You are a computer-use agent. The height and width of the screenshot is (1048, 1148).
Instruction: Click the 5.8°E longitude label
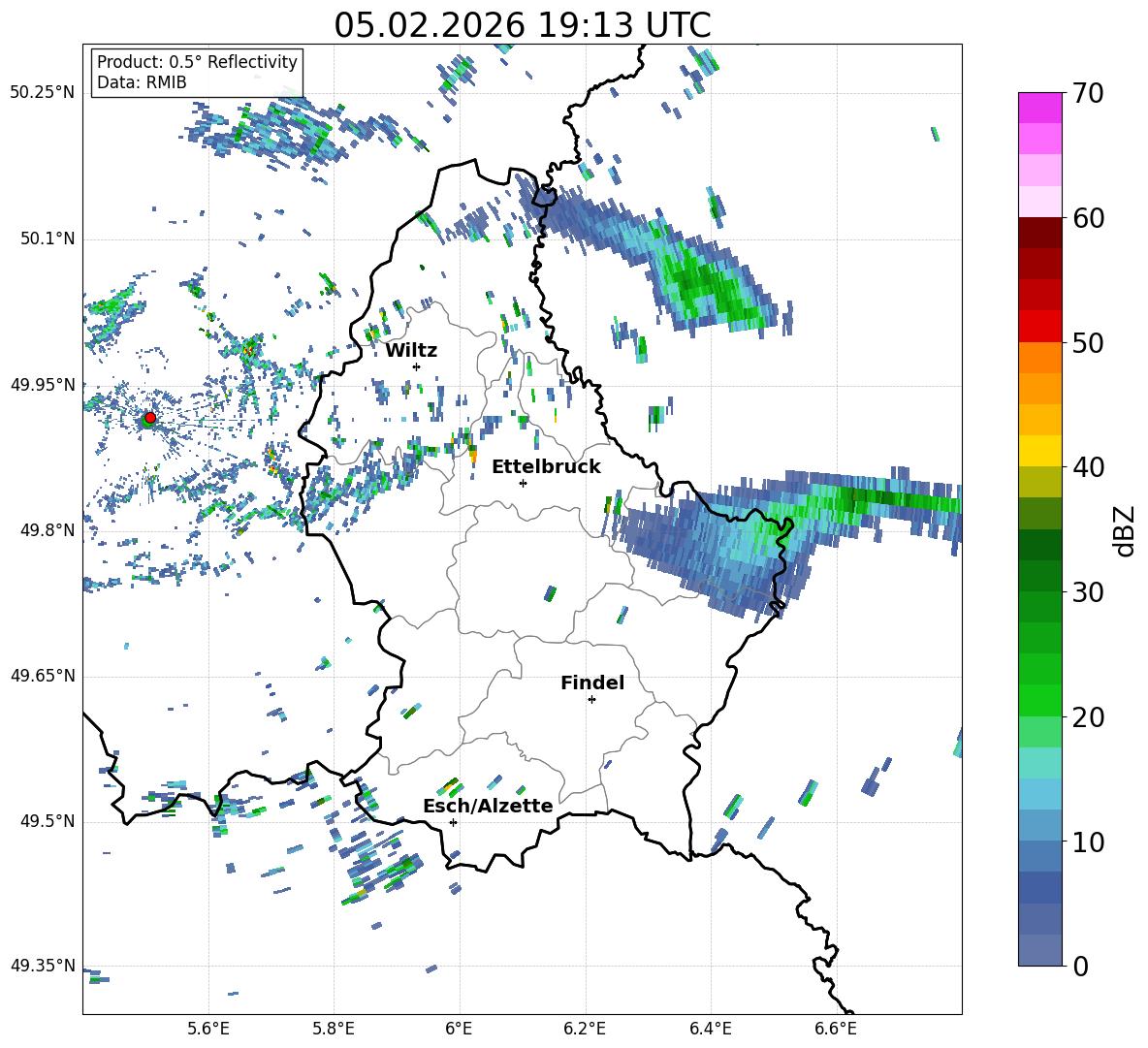(x=334, y=1029)
